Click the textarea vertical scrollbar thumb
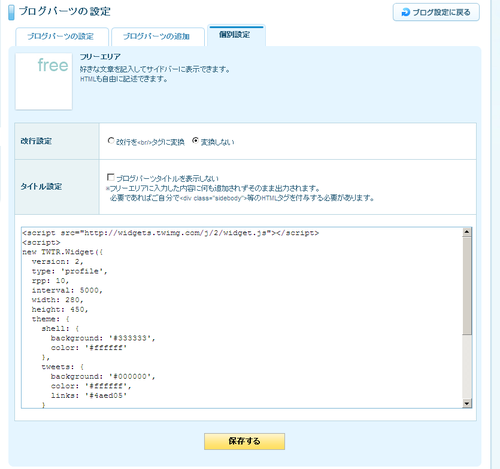Screen dimensions: 500x469 click(x=467, y=286)
